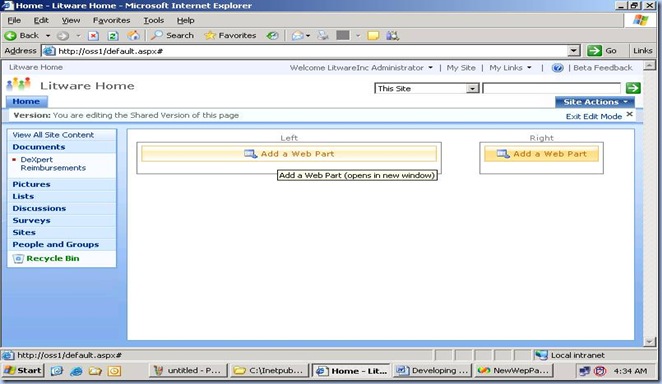
Task: Open the Tools menu
Action: pos(154,20)
